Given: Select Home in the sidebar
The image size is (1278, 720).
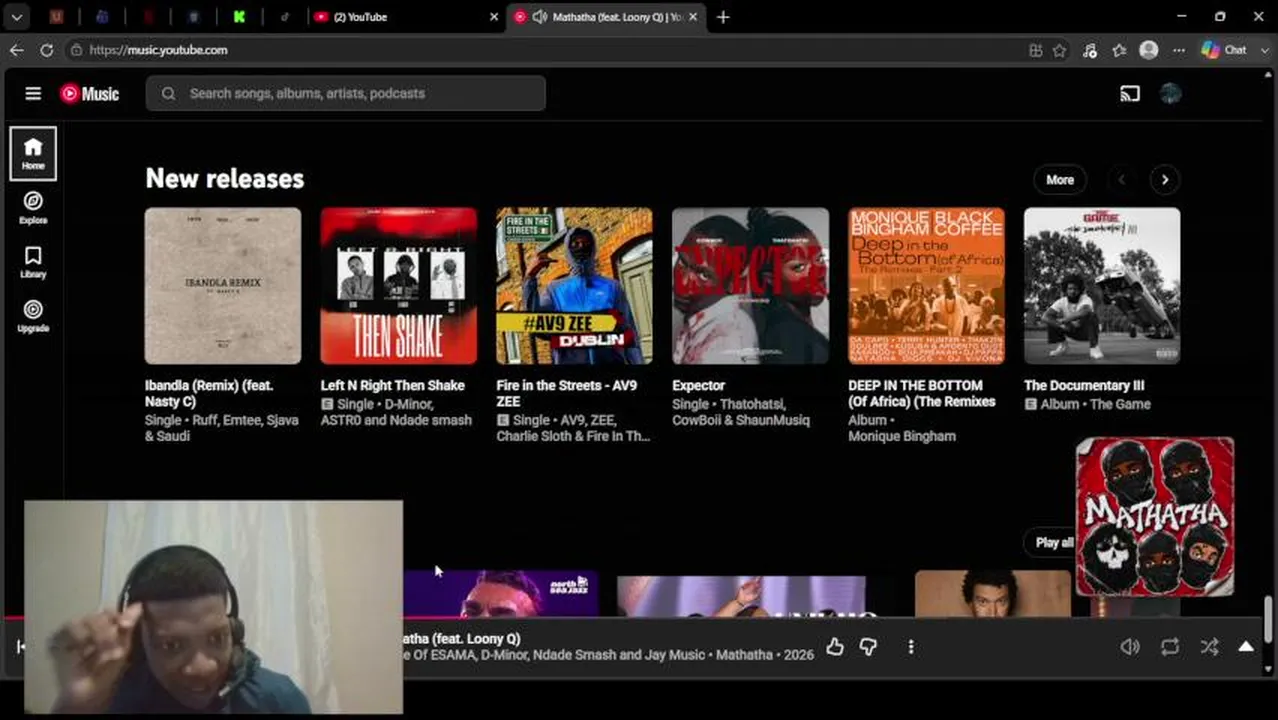Looking at the screenshot, I should (x=33, y=154).
